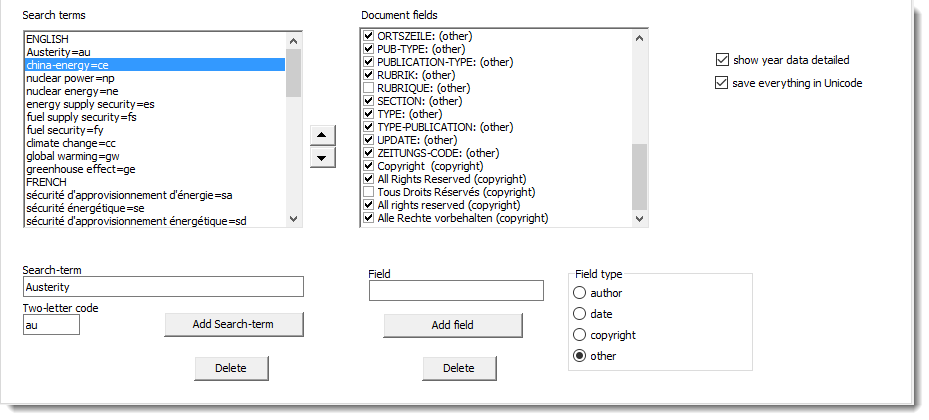The image size is (929, 420).
Task: Click into the Search-term text box
Action: pos(163,288)
